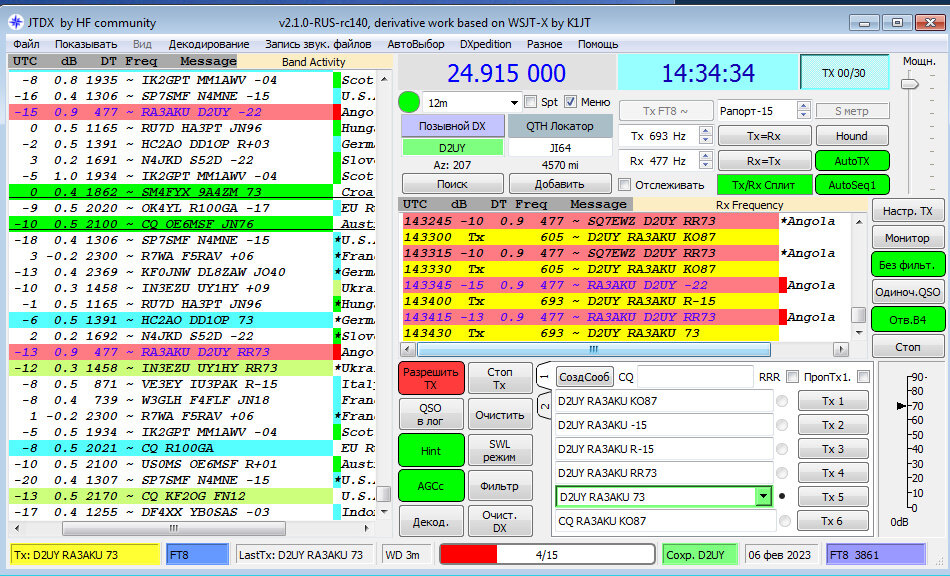Step the Рапорт-15 report value
The width and height of the screenshot is (950, 576).
pos(803,111)
